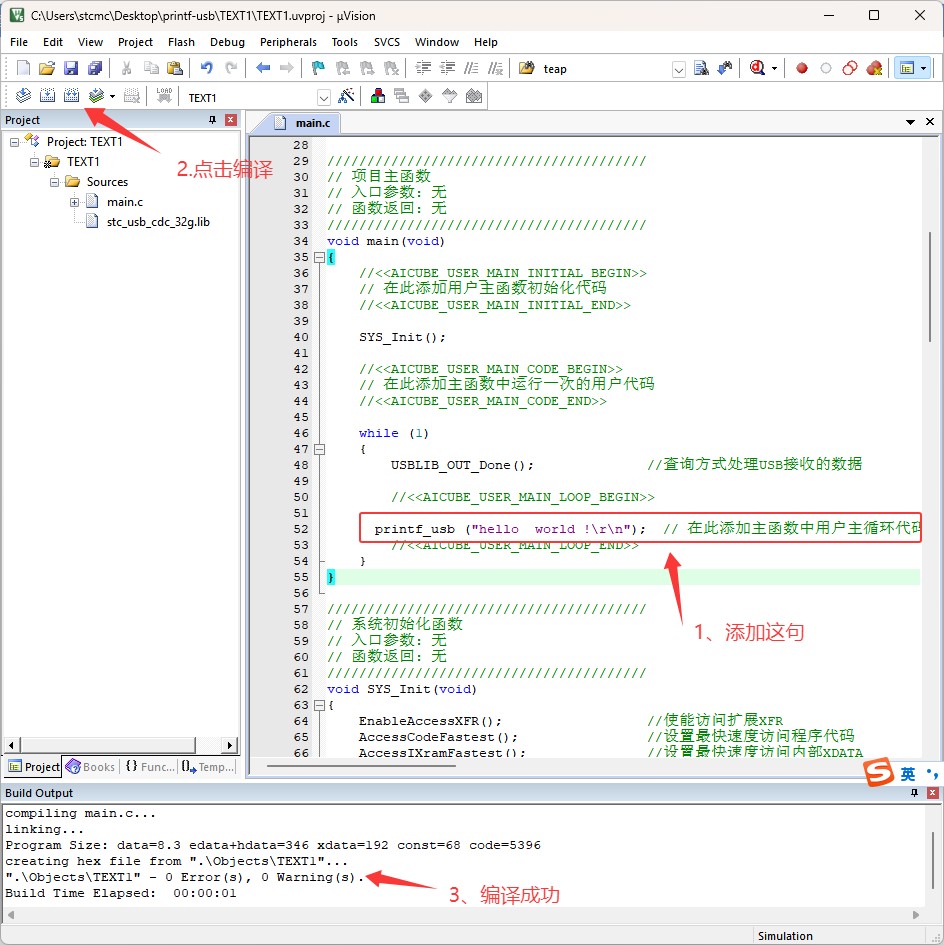Click the editor vertical scrollbar thumb
This screenshot has height=945, width=944.
pos(930,287)
